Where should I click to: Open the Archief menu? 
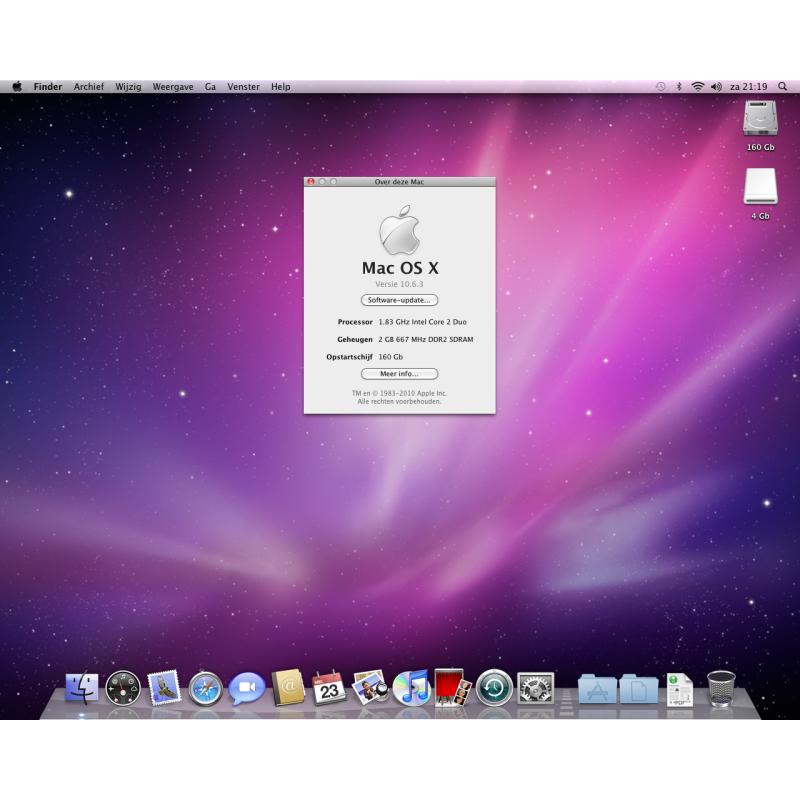coord(89,87)
